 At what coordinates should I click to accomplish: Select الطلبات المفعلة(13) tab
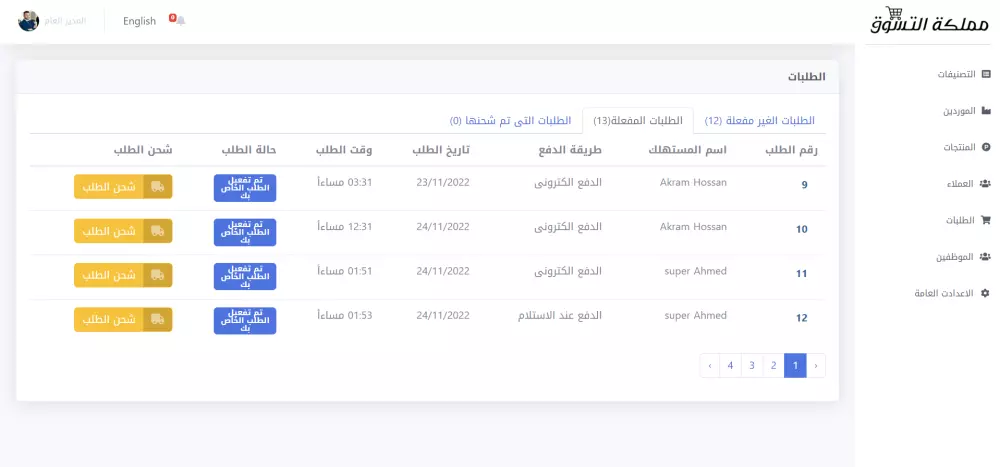[638, 121]
